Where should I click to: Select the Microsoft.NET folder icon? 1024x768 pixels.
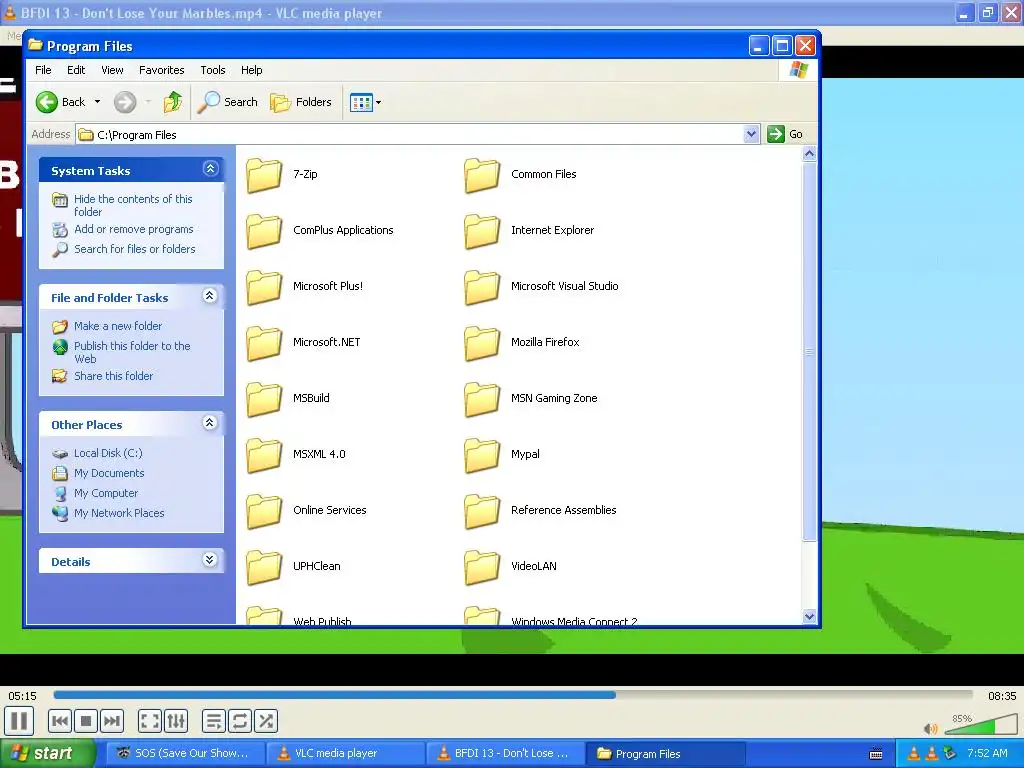click(x=264, y=344)
